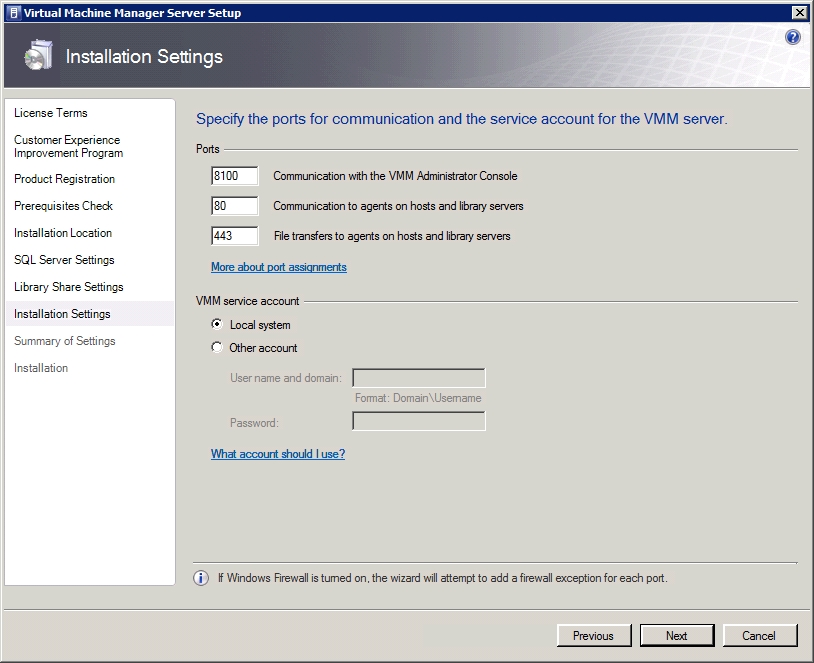Screen dimensions: 814x663
Task: Select the Local system service account
Action: pyautogui.click(x=216, y=324)
